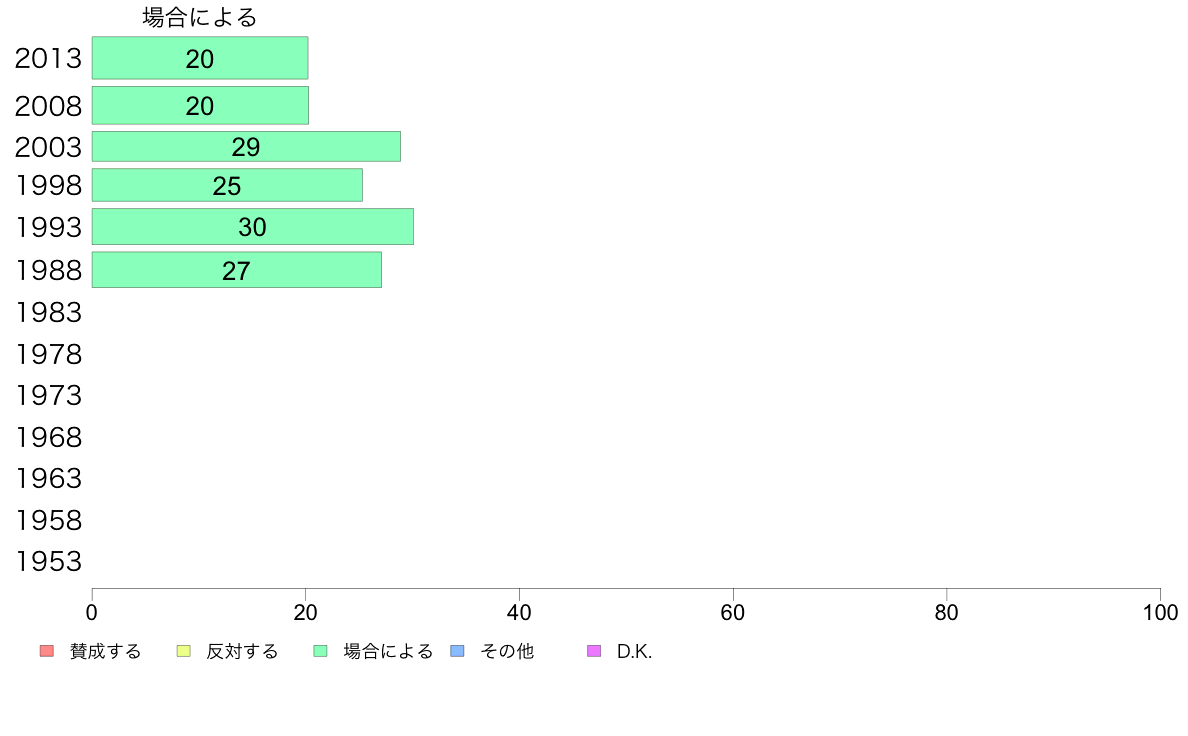Screen dimensions: 1188x736
Task: Select the 1988 bar showing 27
Action: click(237, 270)
